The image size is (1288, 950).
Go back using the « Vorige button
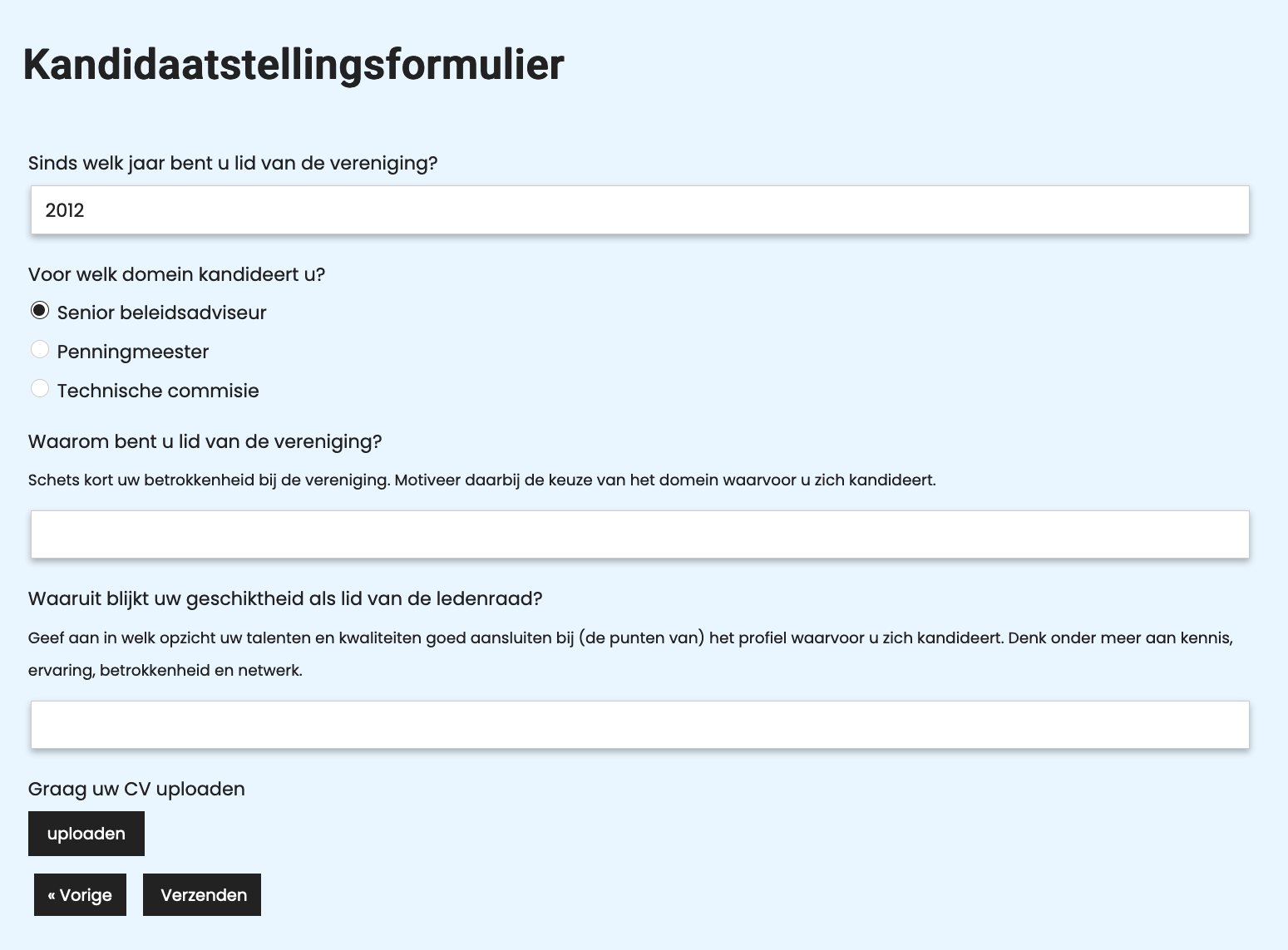[x=79, y=894]
